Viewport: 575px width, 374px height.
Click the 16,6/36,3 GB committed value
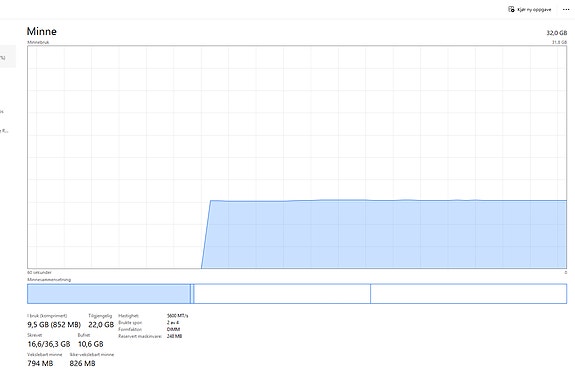[49, 344]
